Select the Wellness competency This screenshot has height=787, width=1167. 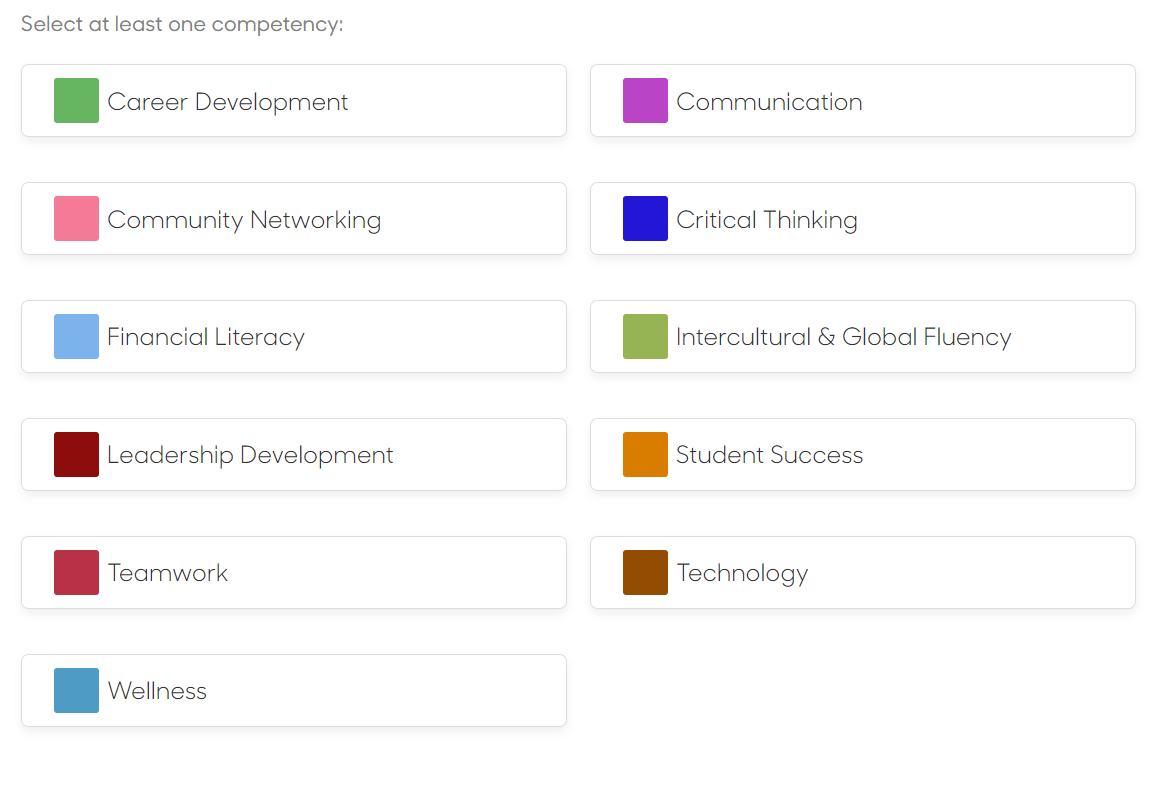point(294,690)
